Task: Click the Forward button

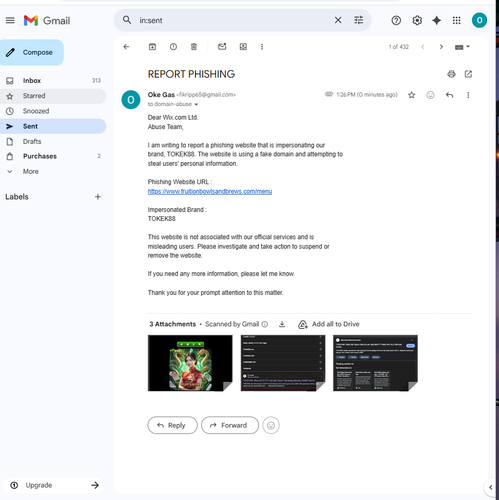Action: [230, 425]
